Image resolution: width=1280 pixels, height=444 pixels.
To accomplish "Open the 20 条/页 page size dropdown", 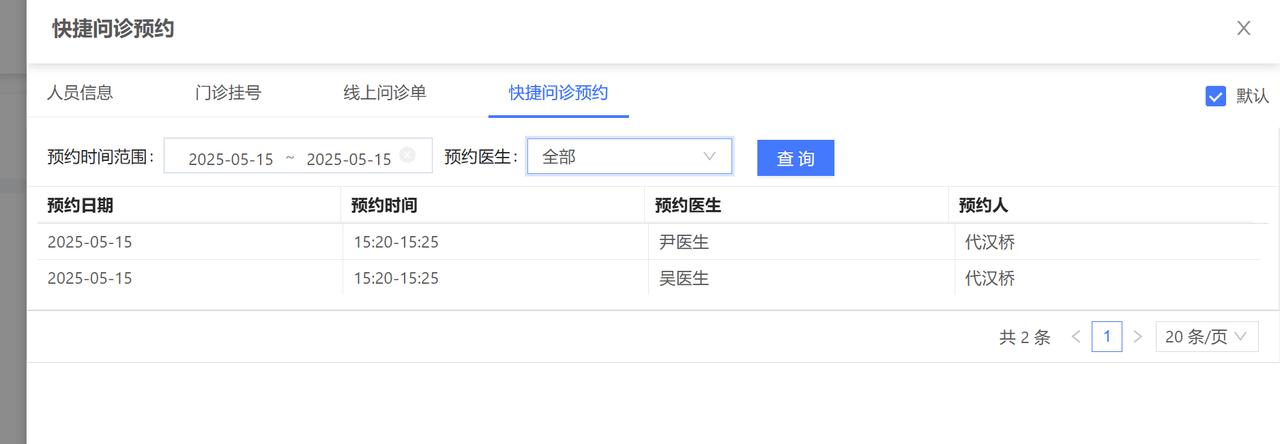I will click(x=1207, y=337).
